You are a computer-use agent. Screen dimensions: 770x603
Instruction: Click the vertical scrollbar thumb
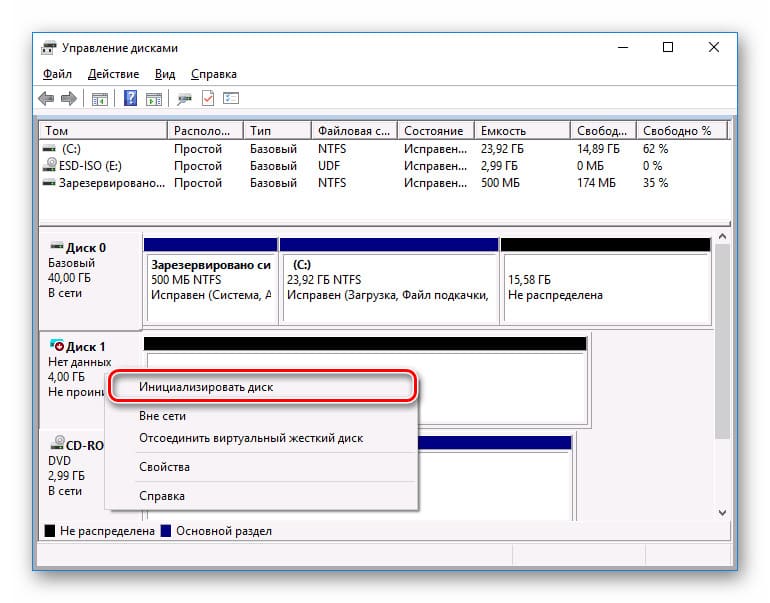(722, 341)
